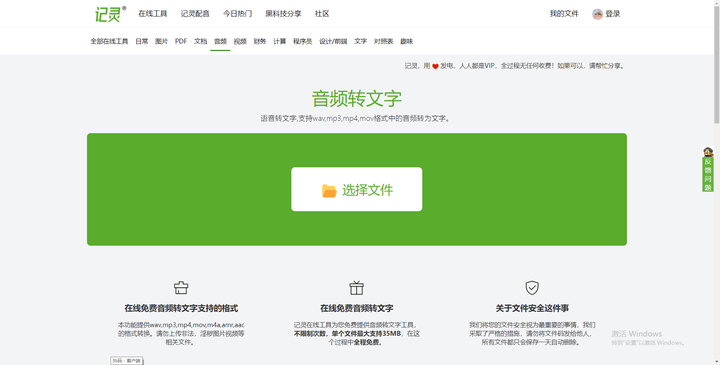
Task: Select the 全部在线工具 category
Action: pyautogui.click(x=109, y=41)
